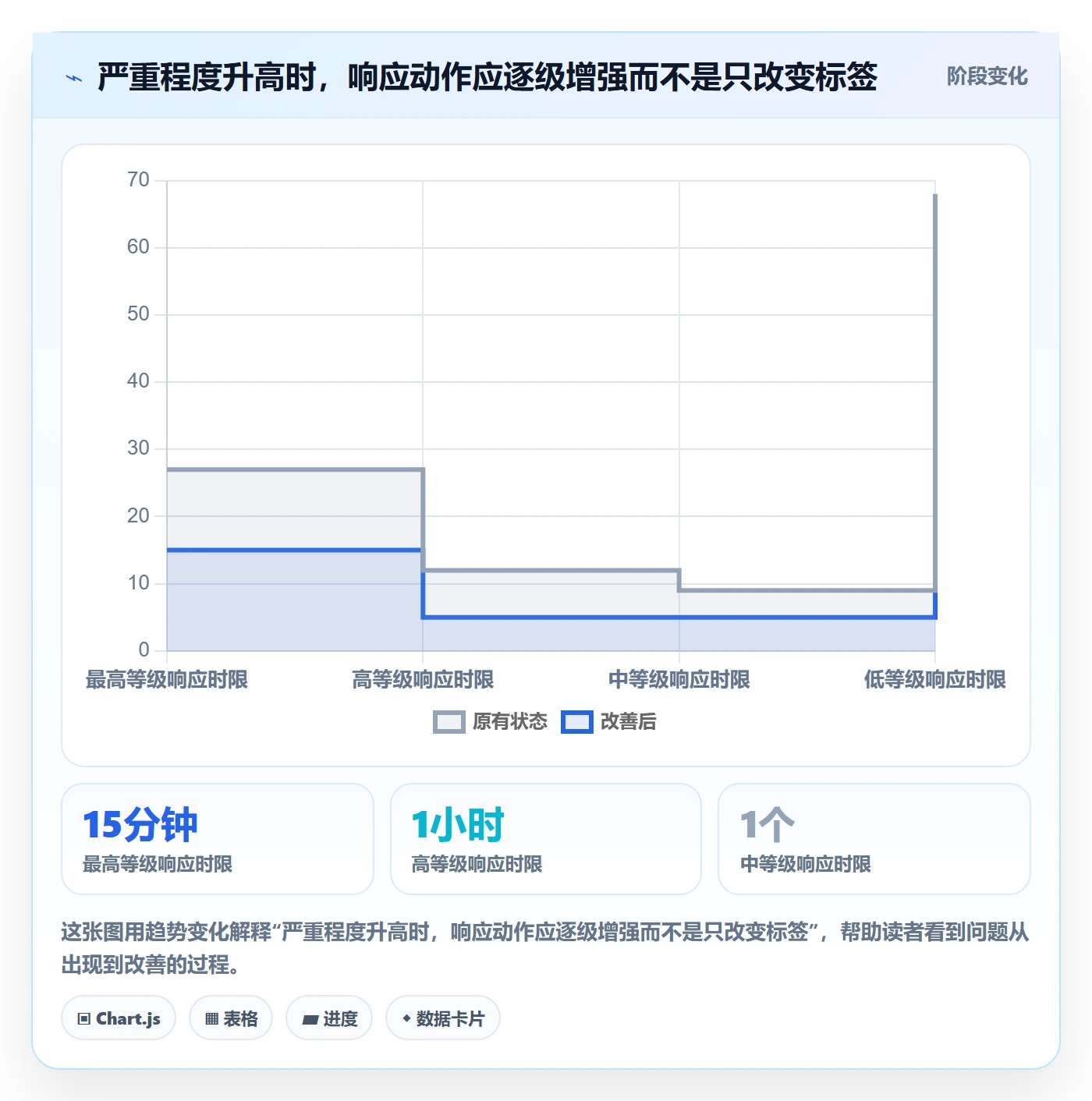Screen dimensions: 1092x1101
Task: Click the diamond icon in the 数据卡片 chip
Action: tap(406, 1018)
